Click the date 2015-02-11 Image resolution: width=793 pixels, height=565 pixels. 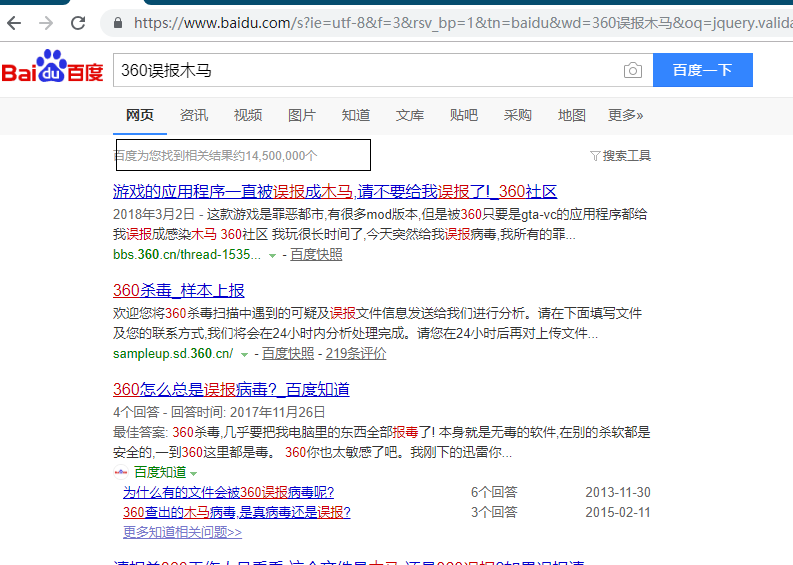(618, 512)
